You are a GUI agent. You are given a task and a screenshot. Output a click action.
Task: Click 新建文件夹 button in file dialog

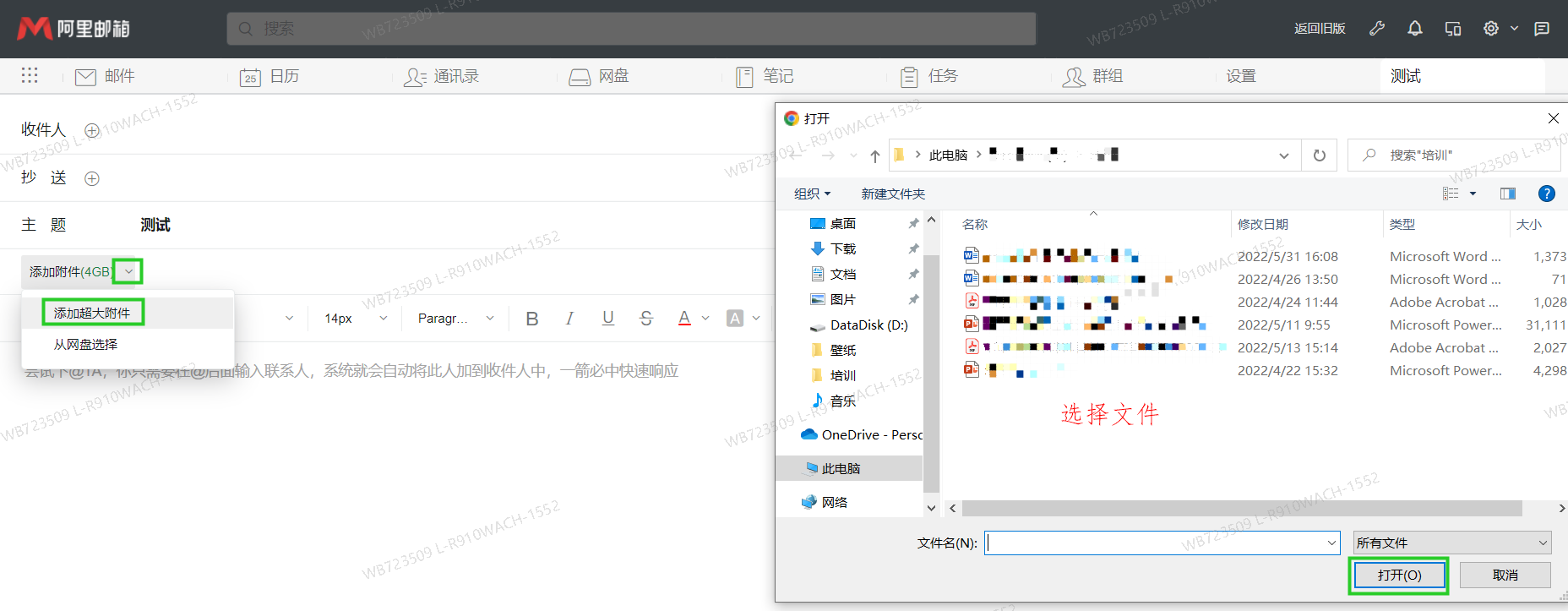[x=893, y=194]
